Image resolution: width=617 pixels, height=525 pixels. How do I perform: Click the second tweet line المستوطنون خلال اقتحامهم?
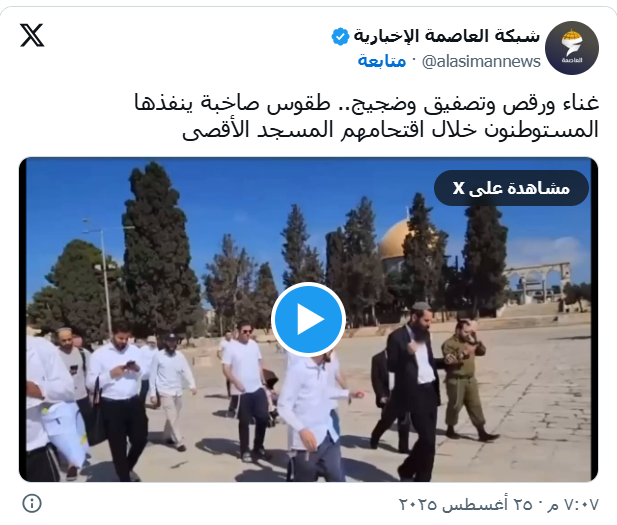point(390,130)
